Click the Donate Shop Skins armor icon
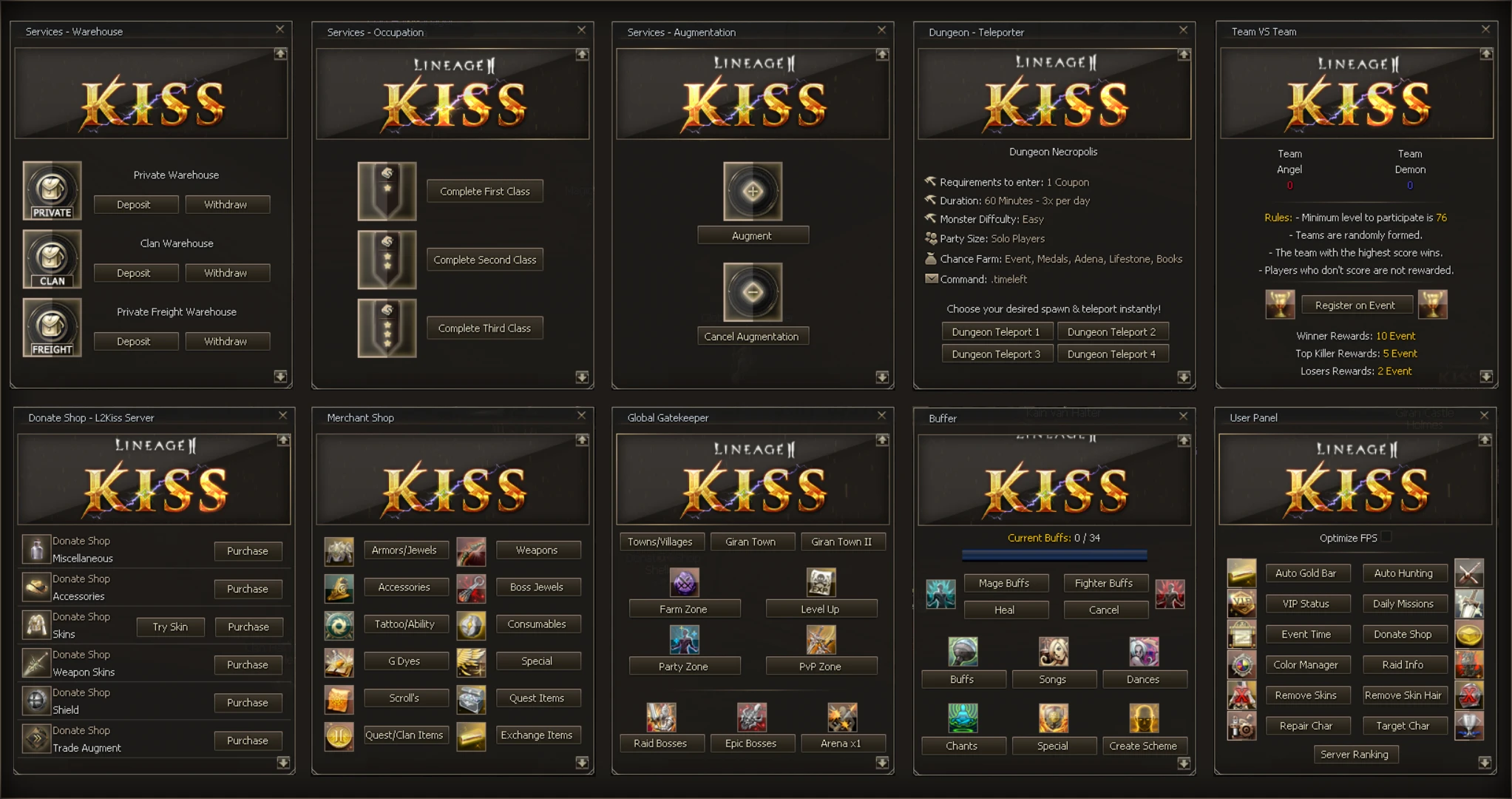 coord(35,625)
